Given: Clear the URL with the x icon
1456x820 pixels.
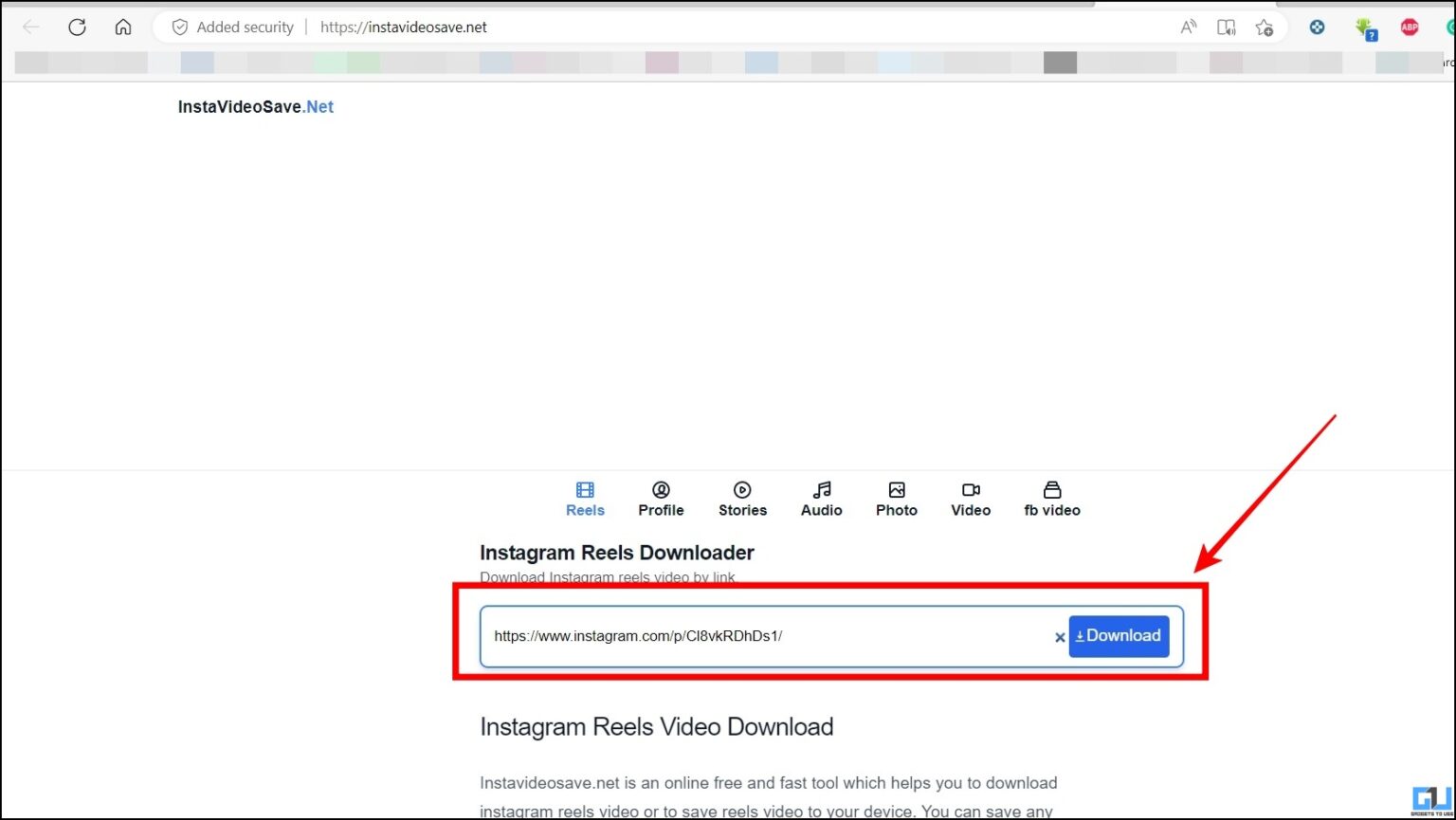Looking at the screenshot, I should 1059,636.
